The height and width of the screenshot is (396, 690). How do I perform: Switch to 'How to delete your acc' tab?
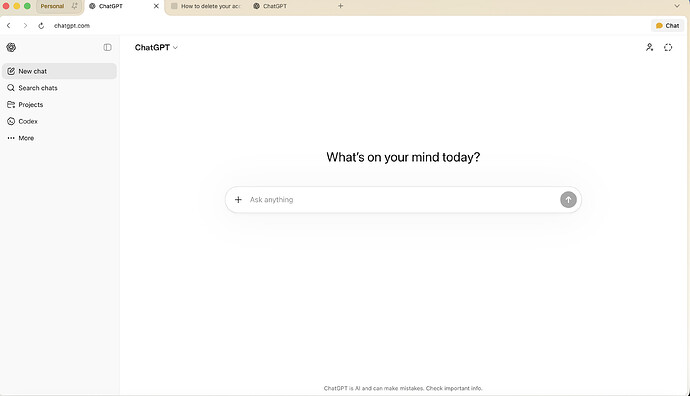pyautogui.click(x=207, y=6)
